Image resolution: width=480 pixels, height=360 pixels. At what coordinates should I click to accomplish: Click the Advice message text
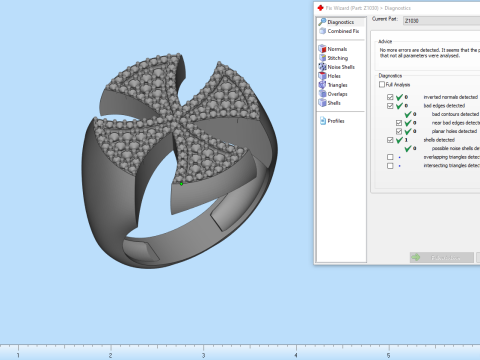(430, 53)
